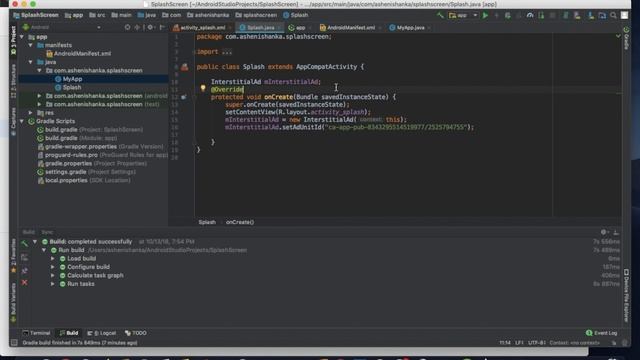Click the SplashScreen breadcrumb in navigation bar
Image resolution: width=640 pixels, height=360 pixels.
[x=36, y=16]
